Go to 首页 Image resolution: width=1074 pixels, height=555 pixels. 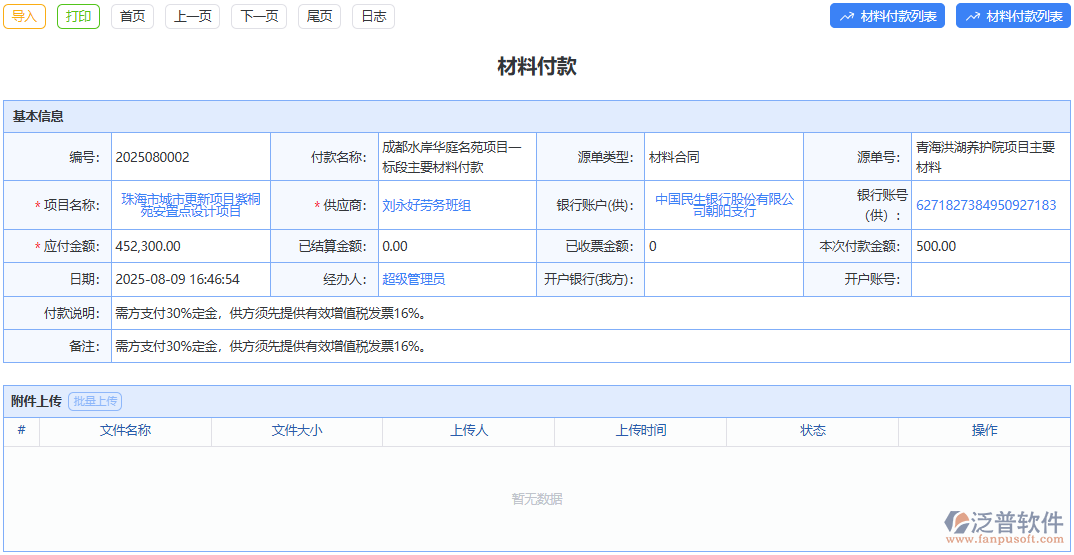coord(132,16)
